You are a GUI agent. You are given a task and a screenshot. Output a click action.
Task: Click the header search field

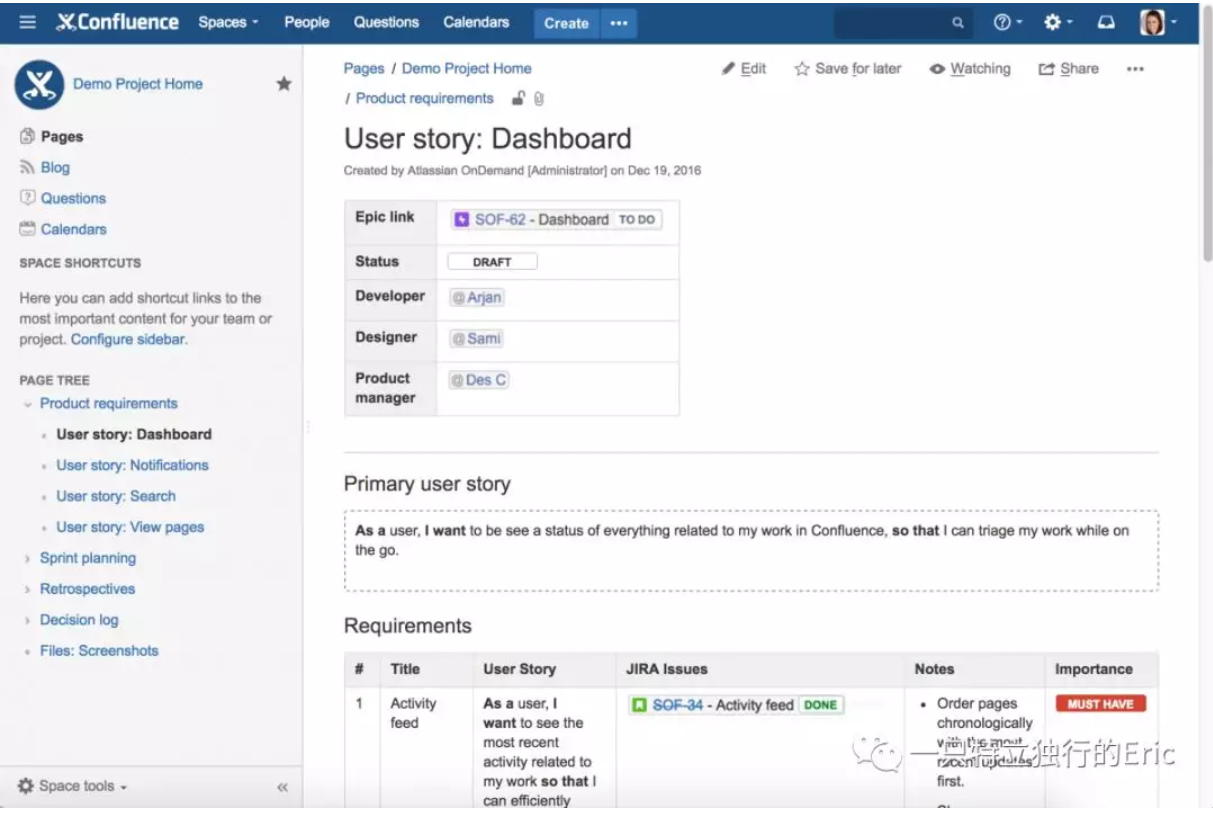click(x=903, y=23)
